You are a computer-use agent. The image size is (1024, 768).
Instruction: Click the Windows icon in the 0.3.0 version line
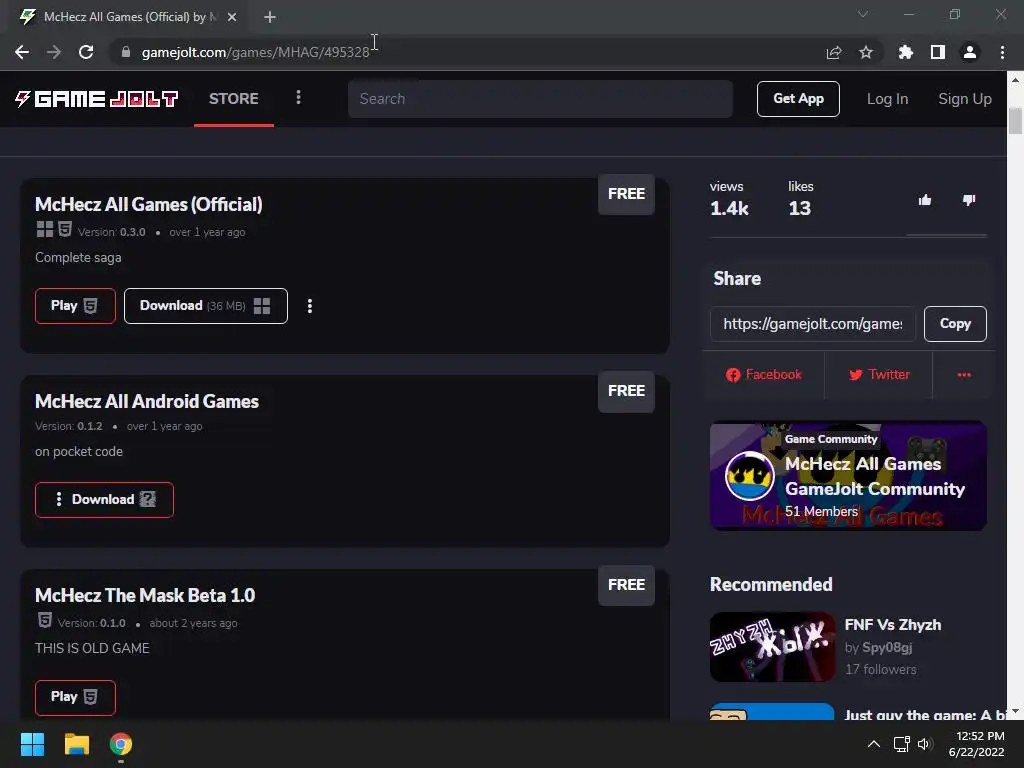(x=44, y=229)
